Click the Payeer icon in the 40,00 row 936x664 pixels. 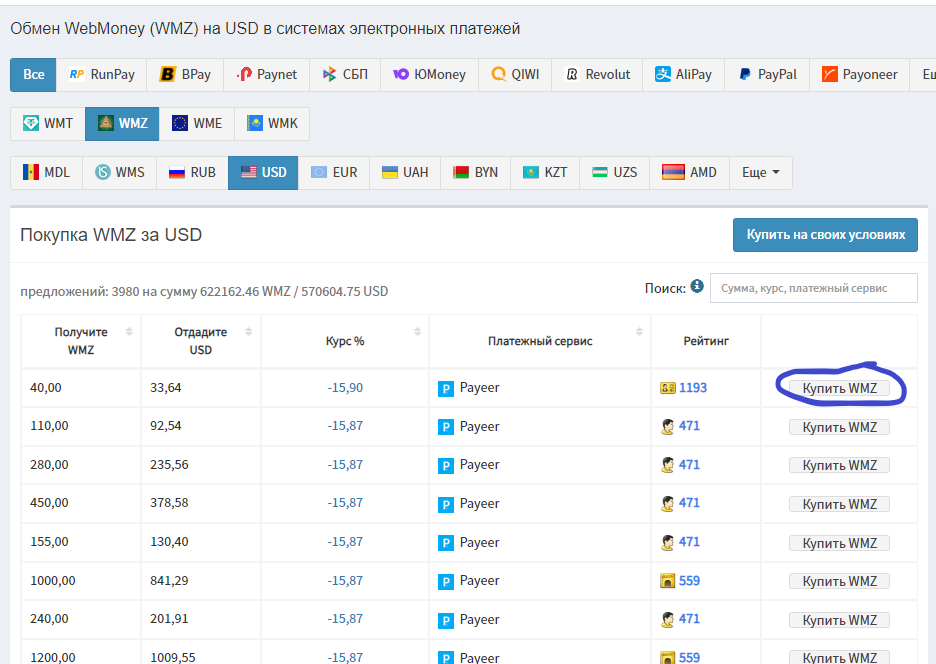click(x=445, y=389)
